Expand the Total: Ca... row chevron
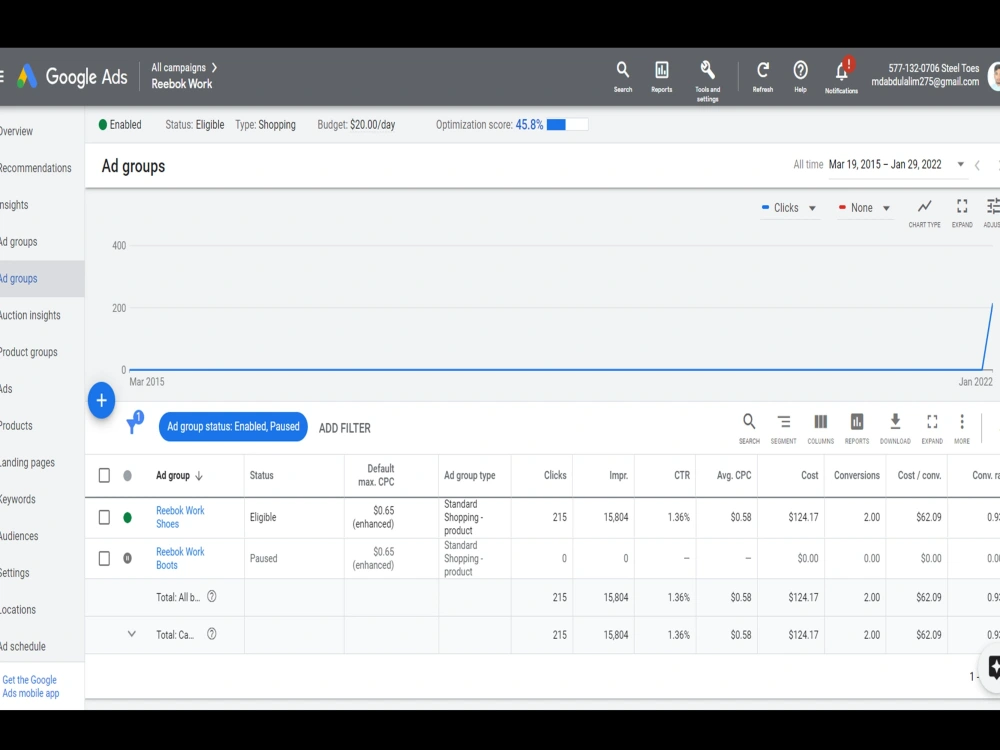 131,634
